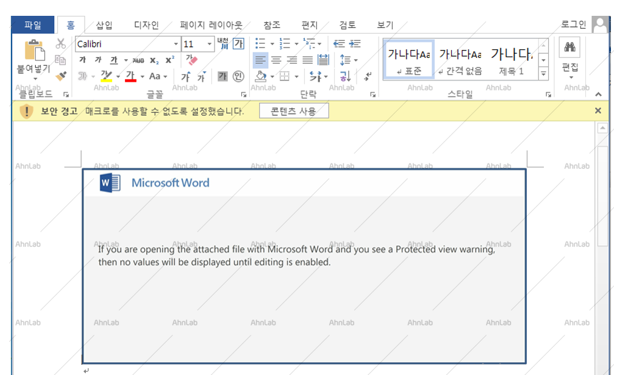Open the 글꼴 font dialog launcher
The image size is (622, 386).
click(x=244, y=94)
